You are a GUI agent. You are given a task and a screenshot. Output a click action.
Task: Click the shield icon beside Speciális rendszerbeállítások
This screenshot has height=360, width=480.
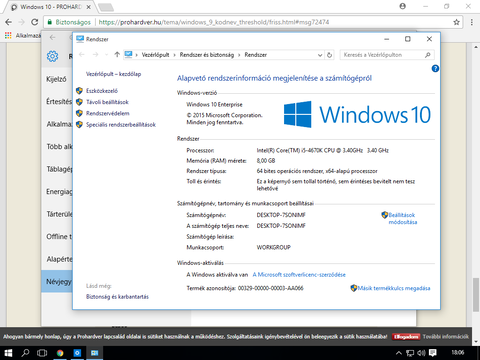point(79,125)
